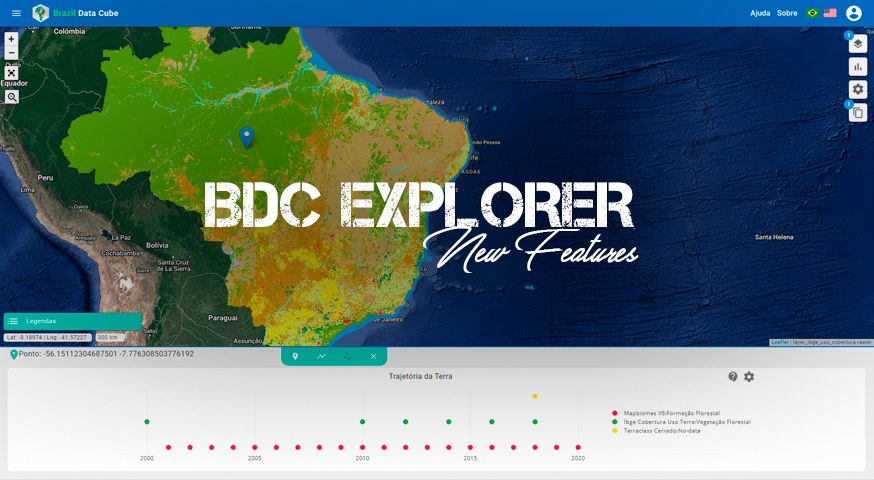Image resolution: width=874 pixels, height=480 pixels.
Task: Open the layers panel button
Action: (857, 44)
